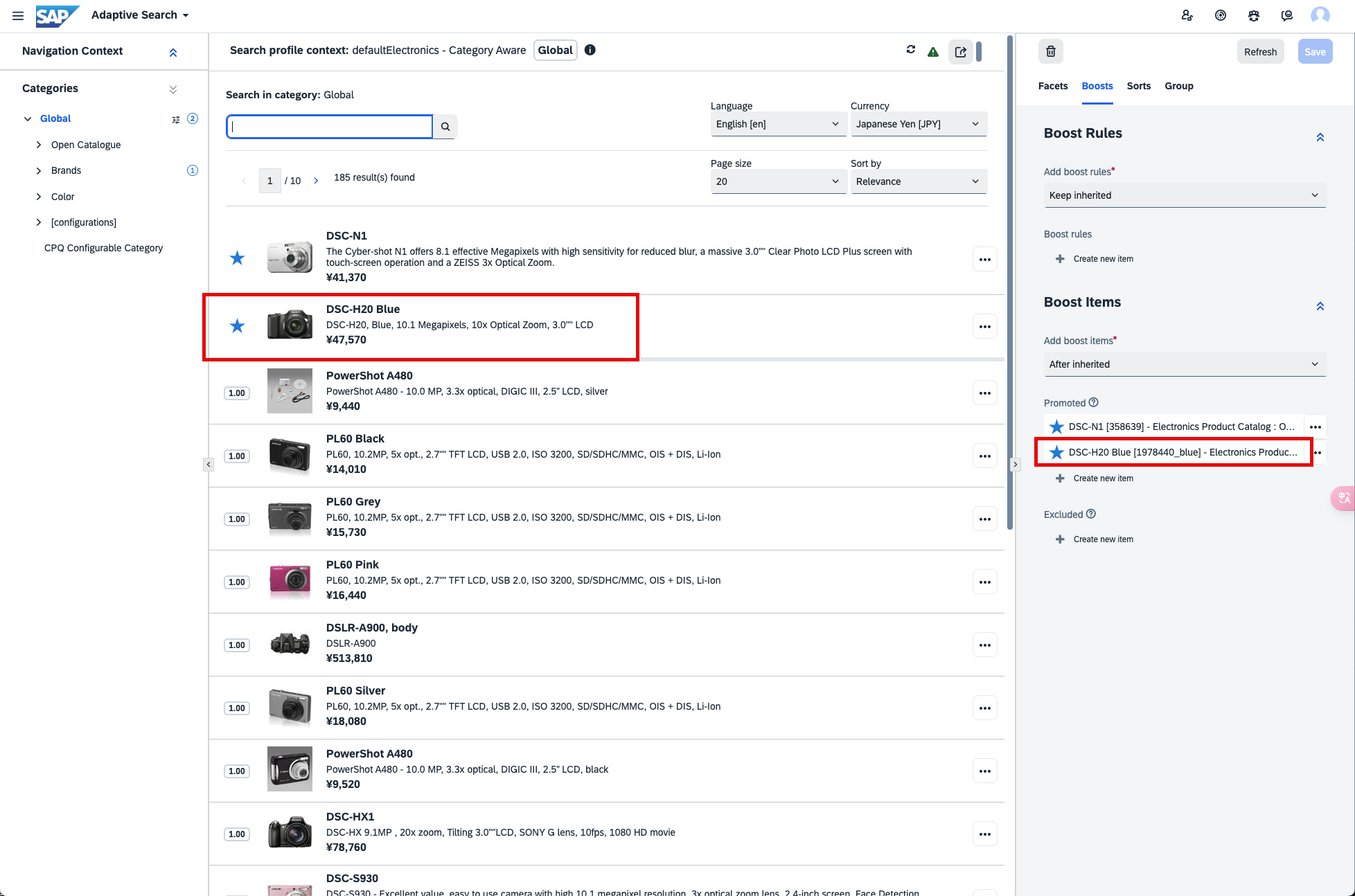Screen dimensions: 1355x896
Task: Collapse the Boost Items section
Action: 1320,306
